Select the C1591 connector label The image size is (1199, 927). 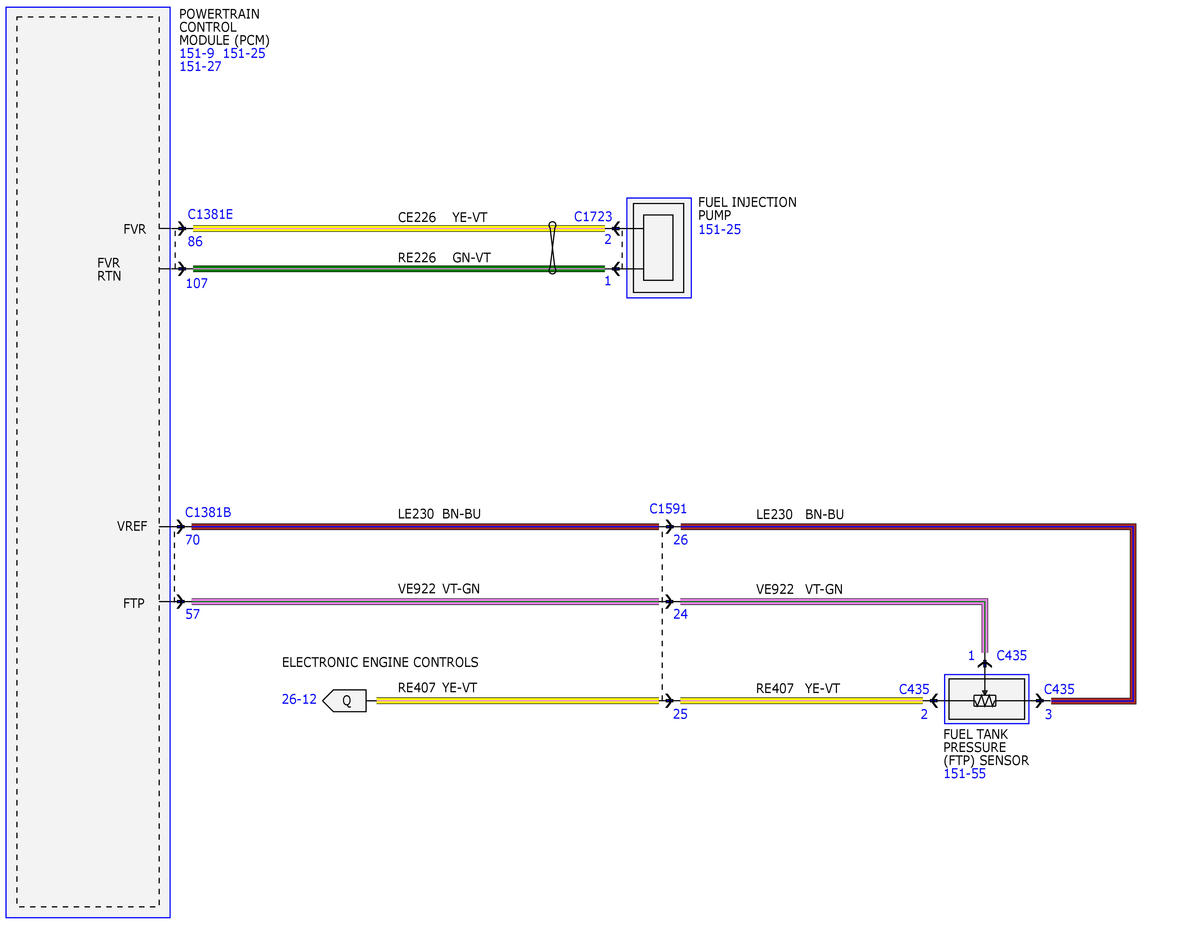(x=668, y=509)
